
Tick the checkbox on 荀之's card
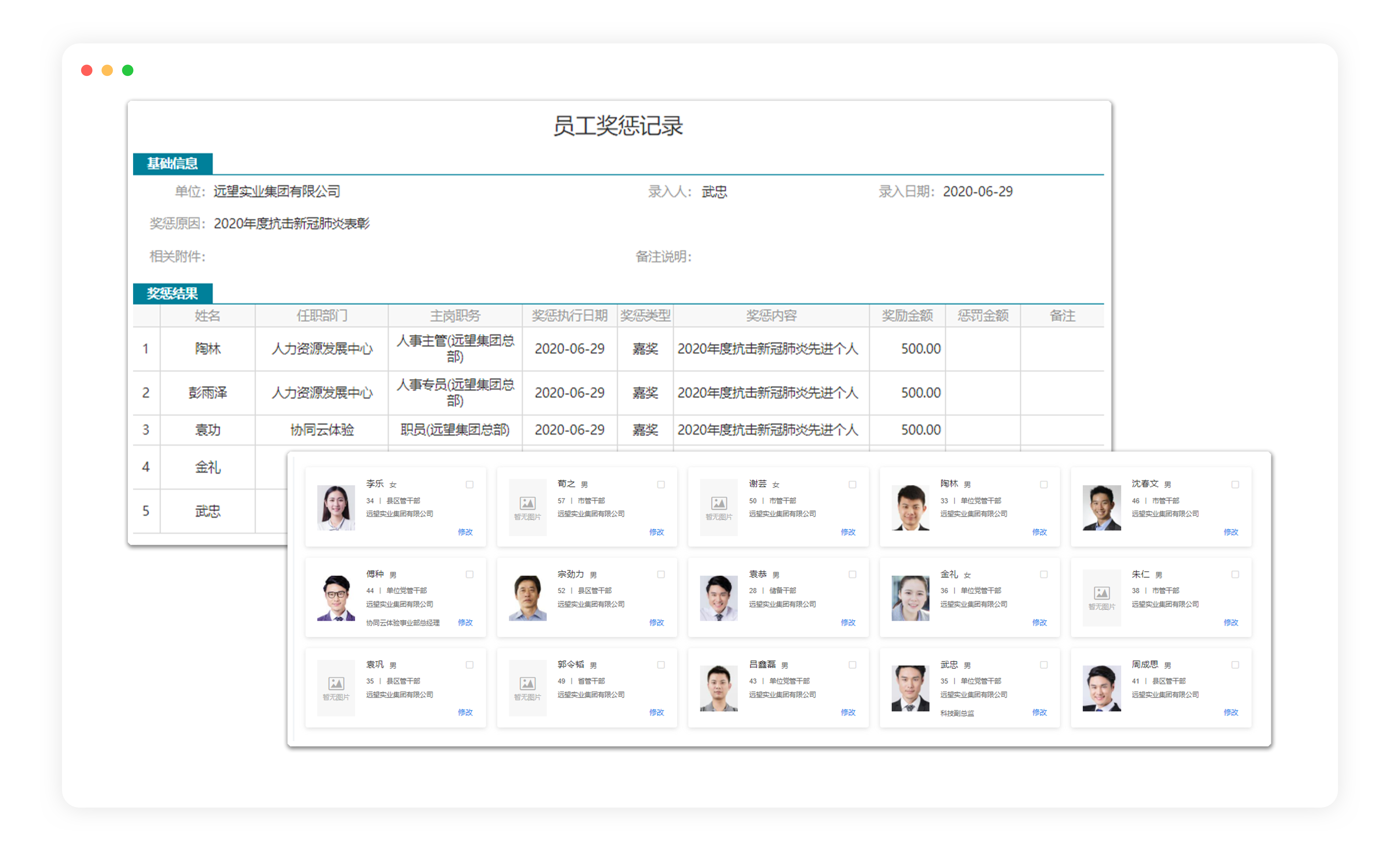coord(661,485)
